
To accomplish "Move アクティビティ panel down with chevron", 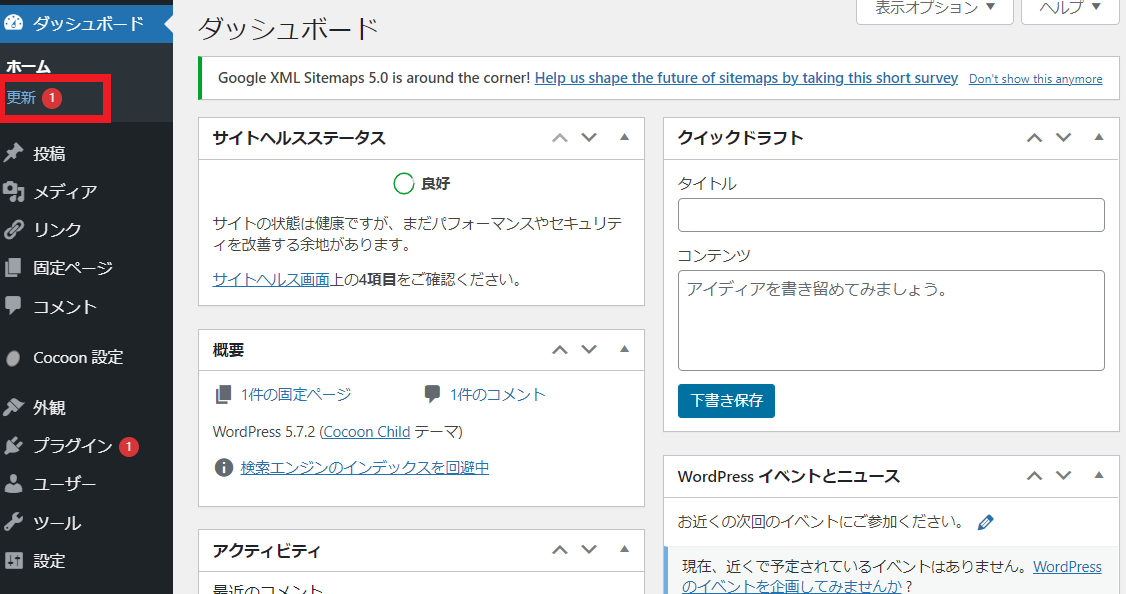I will (x=589, y=549).
